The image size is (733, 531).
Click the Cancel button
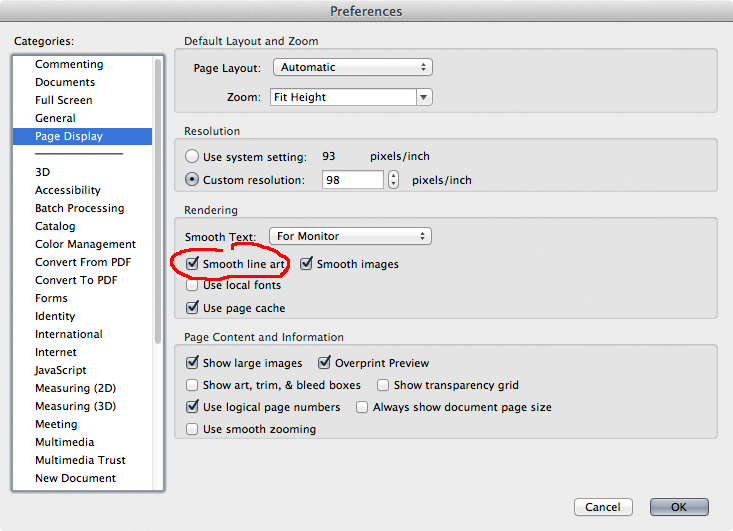coord(603,507)
